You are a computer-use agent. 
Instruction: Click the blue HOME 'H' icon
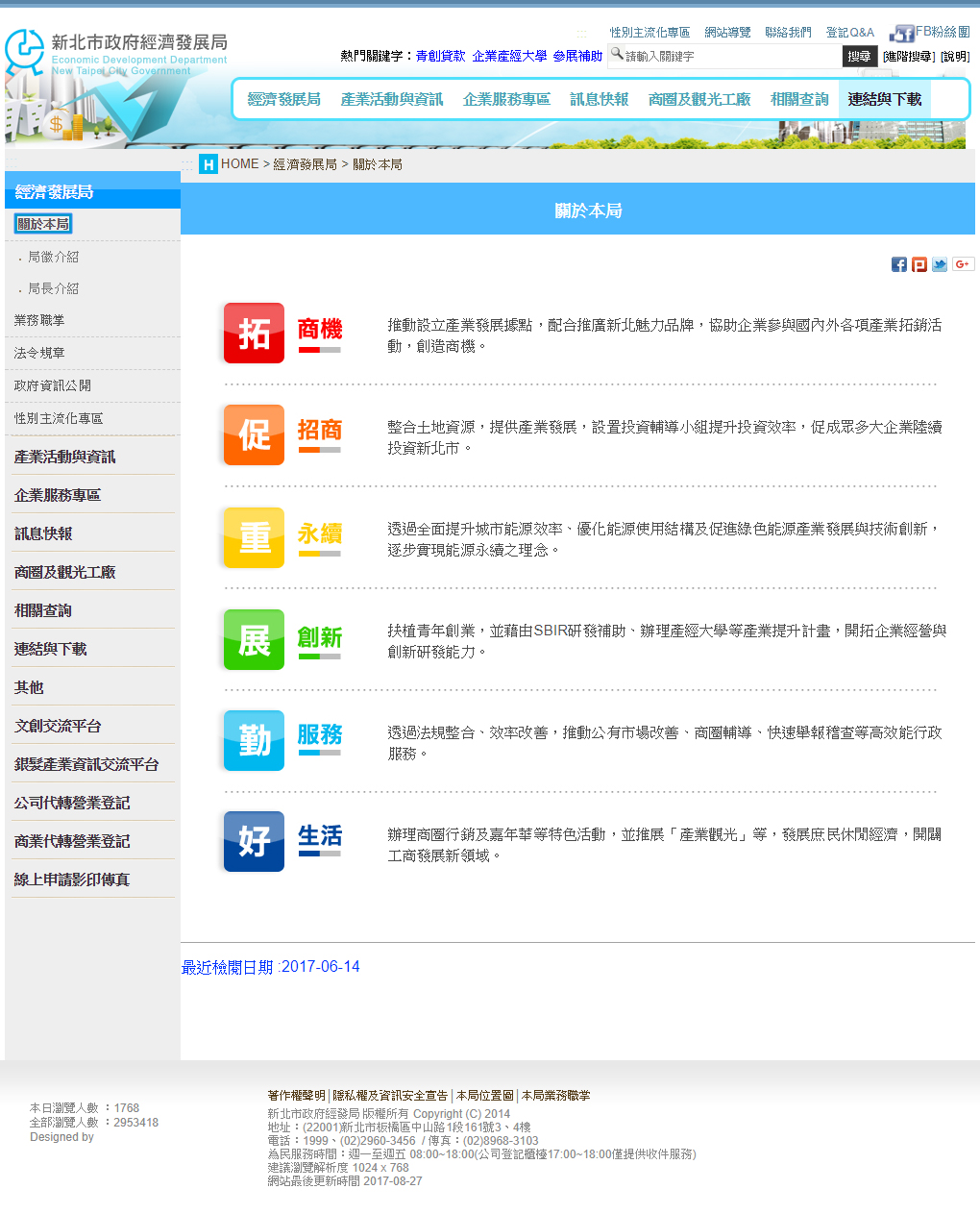pyautogui.click(x=208, y=164)
